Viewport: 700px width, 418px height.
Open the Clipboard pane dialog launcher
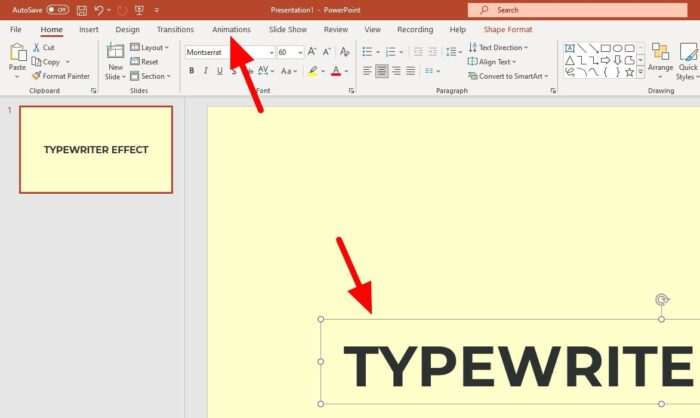(93, 91)
